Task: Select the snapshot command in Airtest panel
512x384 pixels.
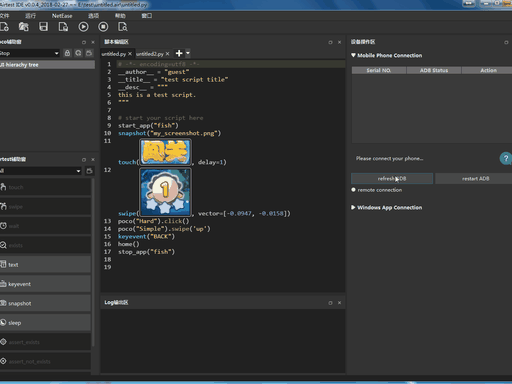Action: coord(45,303)
